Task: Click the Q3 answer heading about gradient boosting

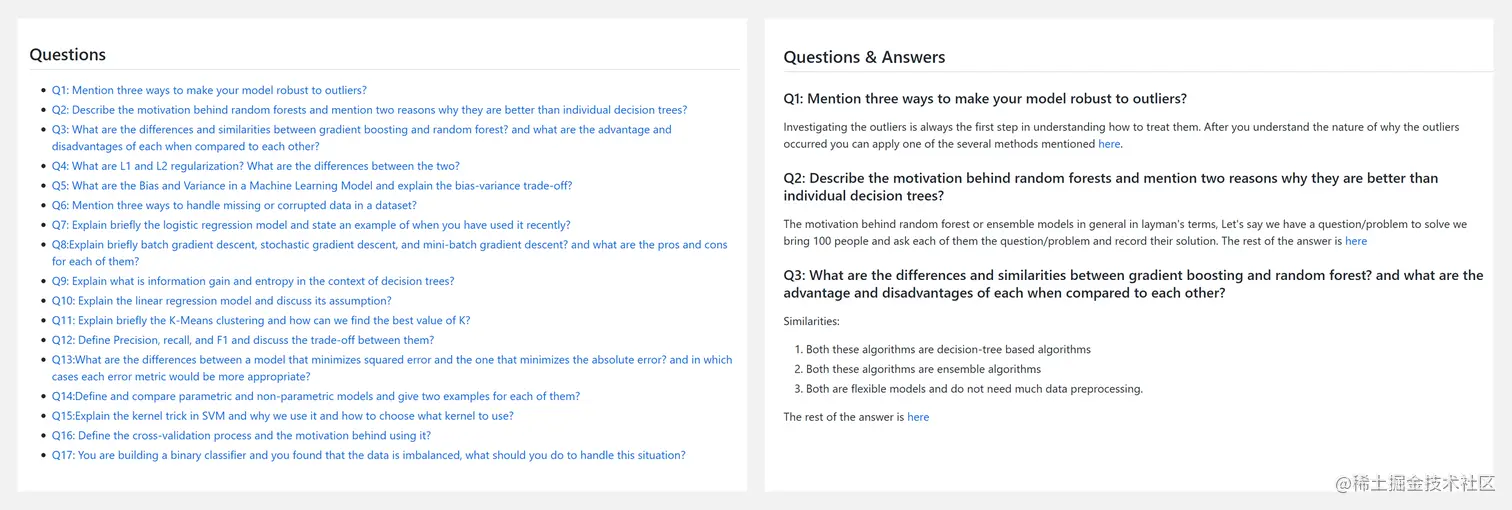Action: pos(1133,284)
